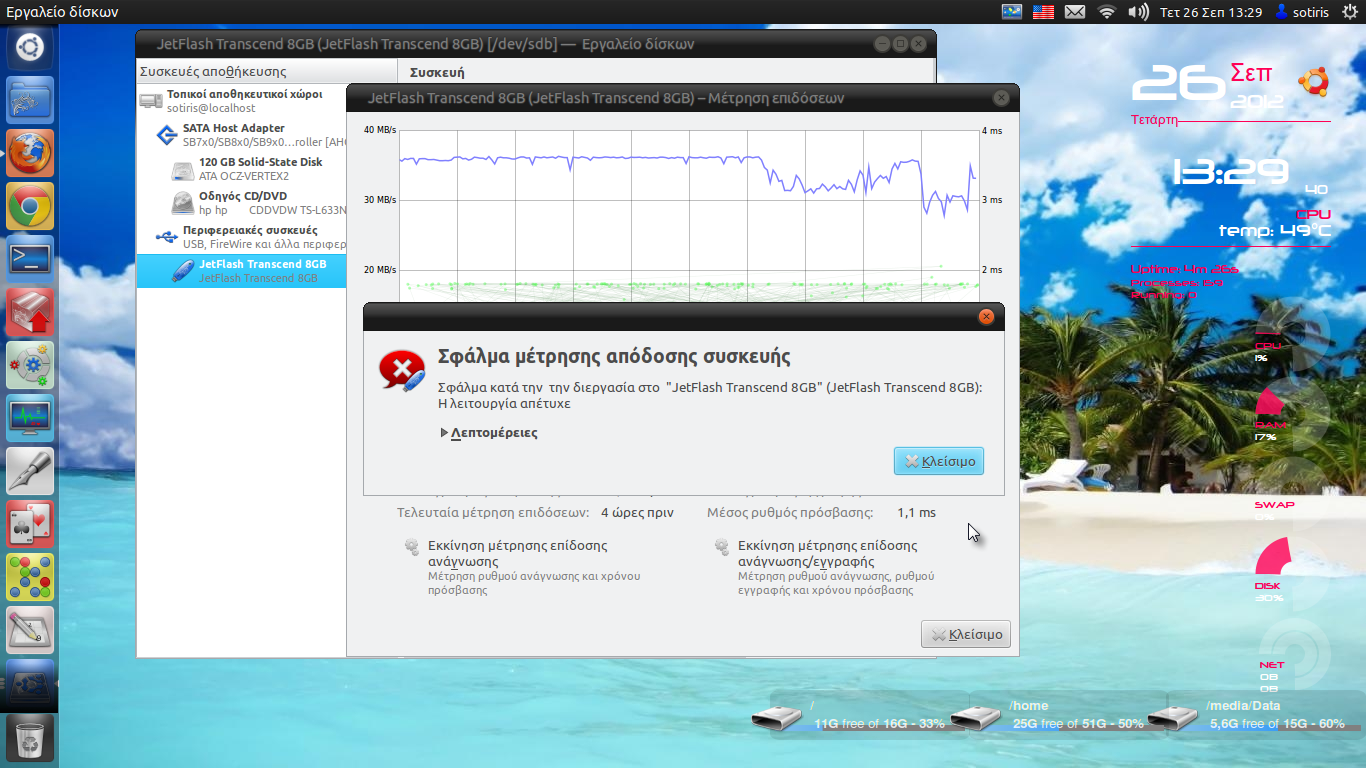1366x768 pixels.
Task: Launch Google Chrome from the dock
Action: click(30, 207)
